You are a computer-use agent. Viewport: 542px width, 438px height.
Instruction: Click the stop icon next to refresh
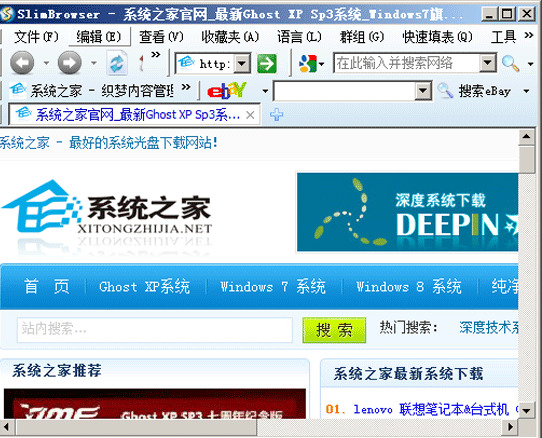click(141, 64)
